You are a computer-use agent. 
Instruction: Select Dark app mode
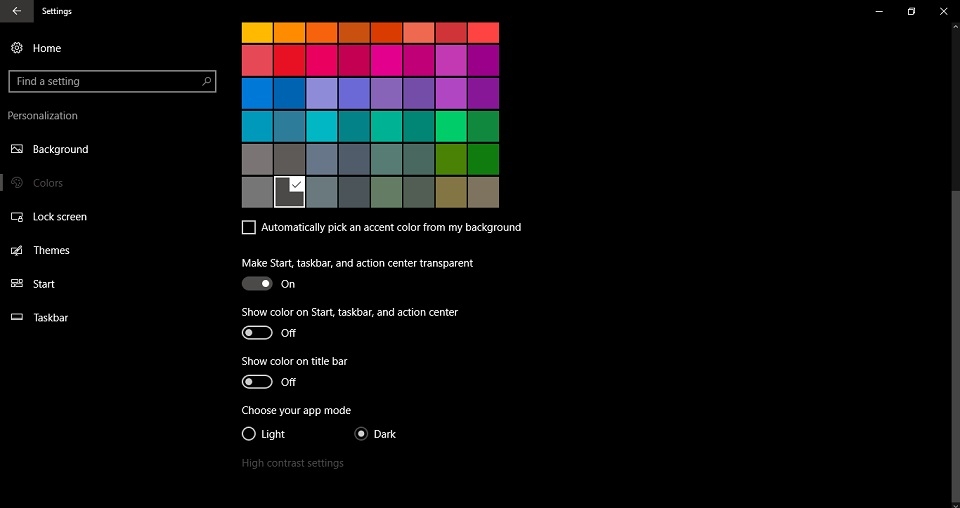[361, 433]
